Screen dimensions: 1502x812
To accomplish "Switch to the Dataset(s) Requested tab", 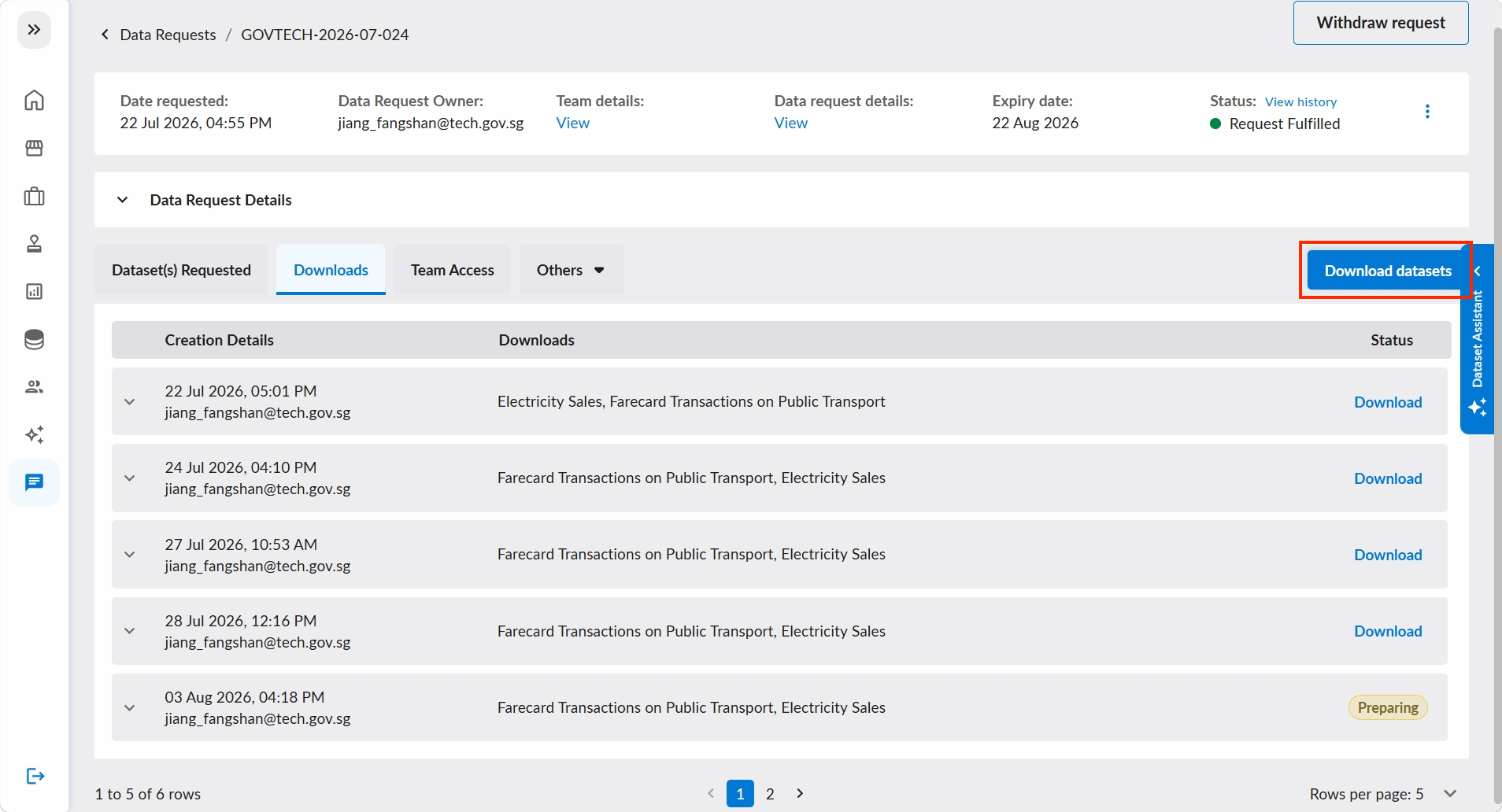I will (x=181, y=270).
